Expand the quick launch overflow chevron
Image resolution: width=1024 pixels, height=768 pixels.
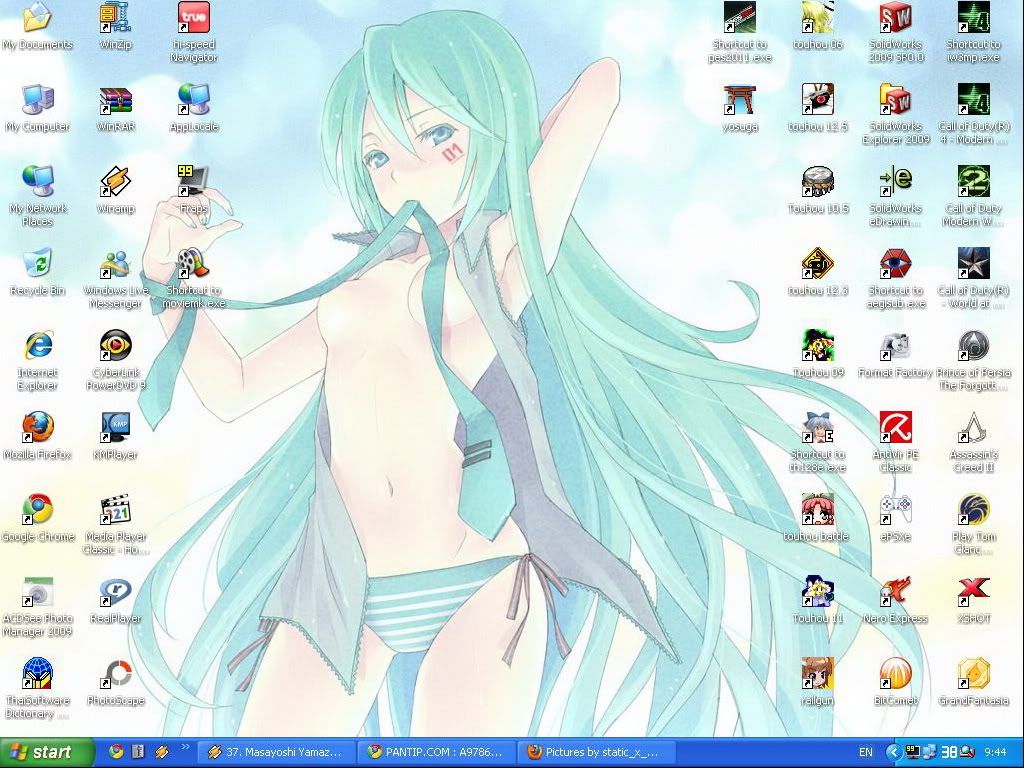tap(185, 746)
